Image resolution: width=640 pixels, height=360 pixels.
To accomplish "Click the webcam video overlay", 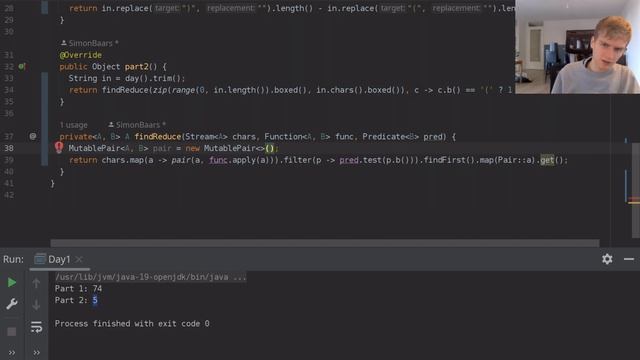I will coord(577,47).
